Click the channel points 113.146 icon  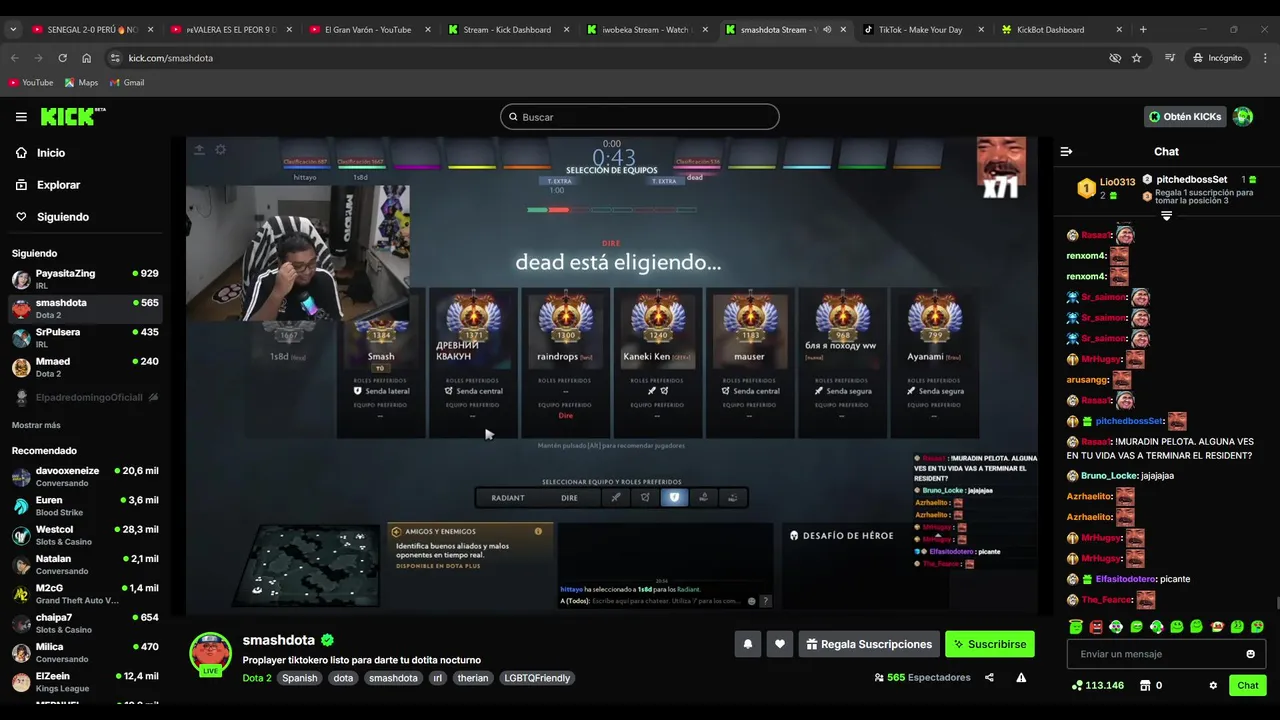point(1077,685)
